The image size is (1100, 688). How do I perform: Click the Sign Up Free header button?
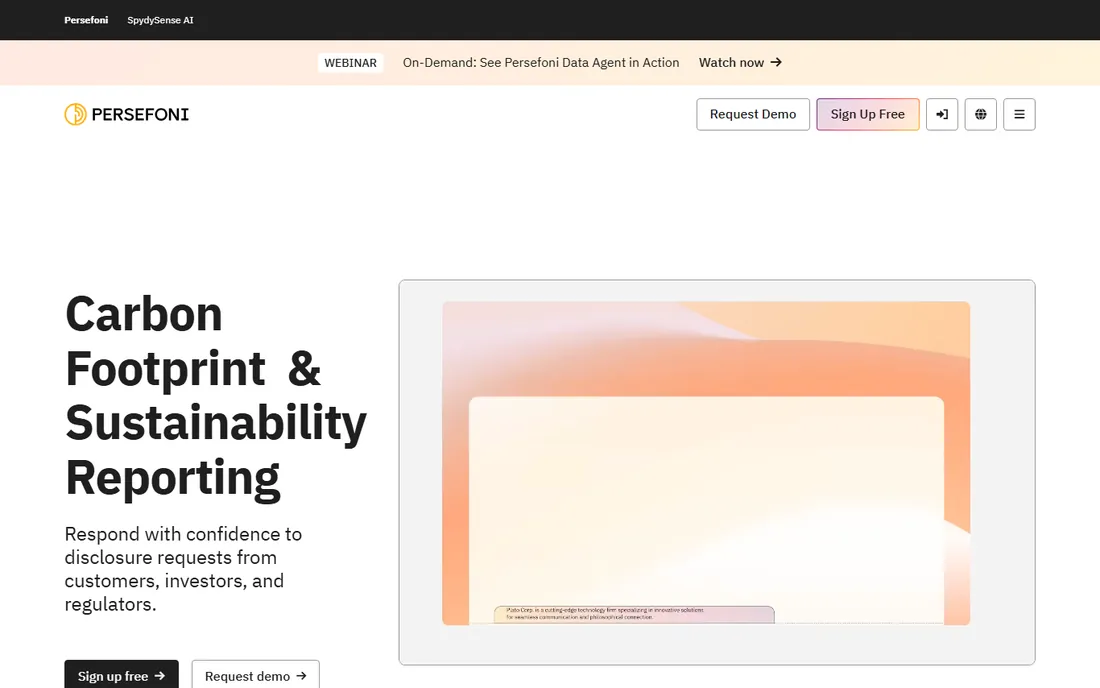pos(868,114)
